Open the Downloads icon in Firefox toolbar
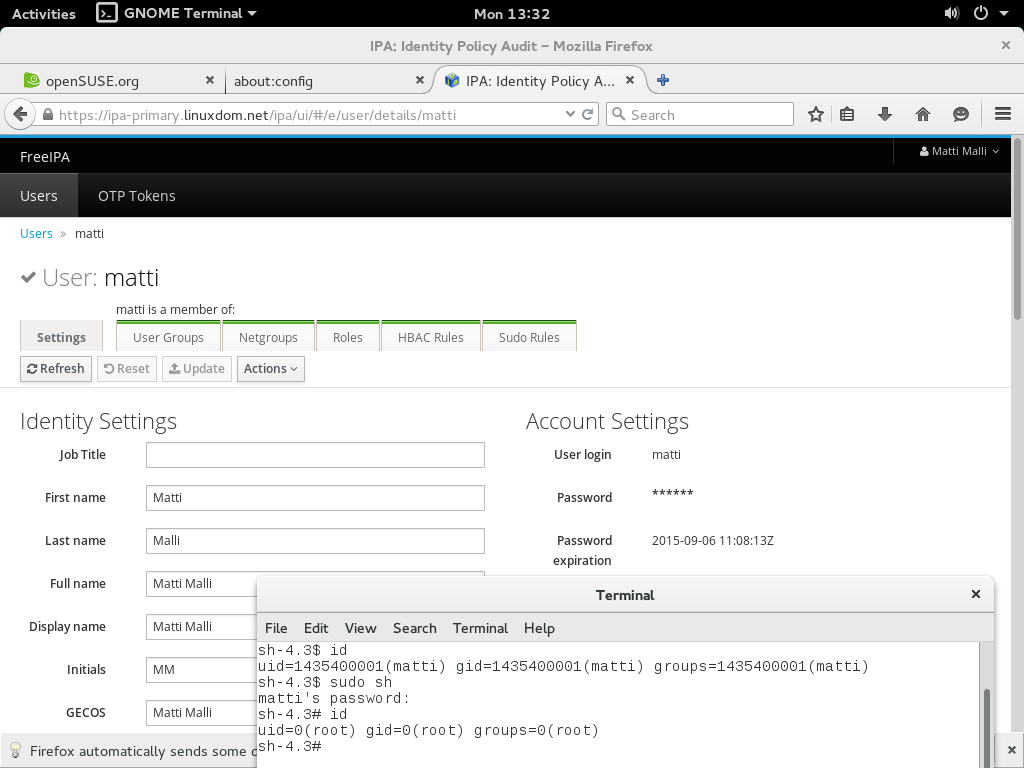 tap(884, 114)
